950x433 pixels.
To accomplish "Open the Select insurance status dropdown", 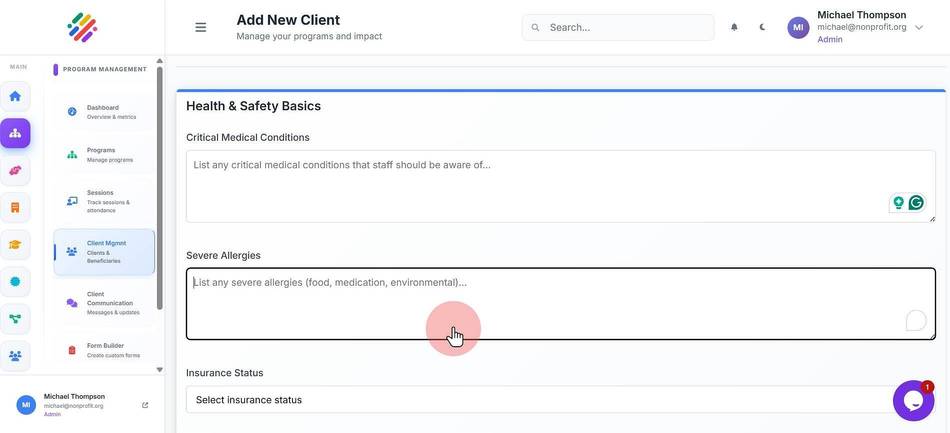I will click(x=560, y=400).
